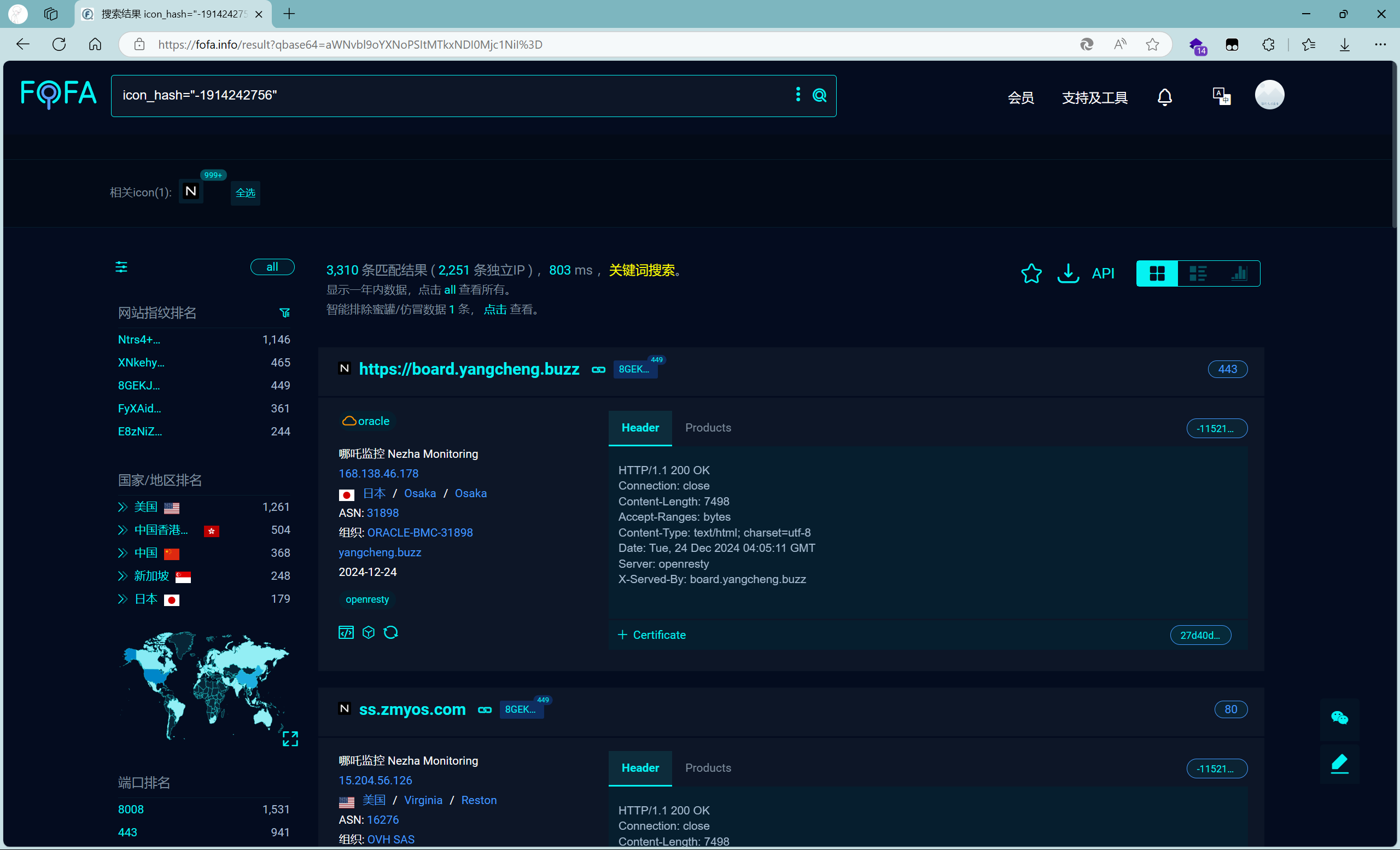1400x850 pixels.
Task: Switch to list view layout
Action: coord(1198,273)
